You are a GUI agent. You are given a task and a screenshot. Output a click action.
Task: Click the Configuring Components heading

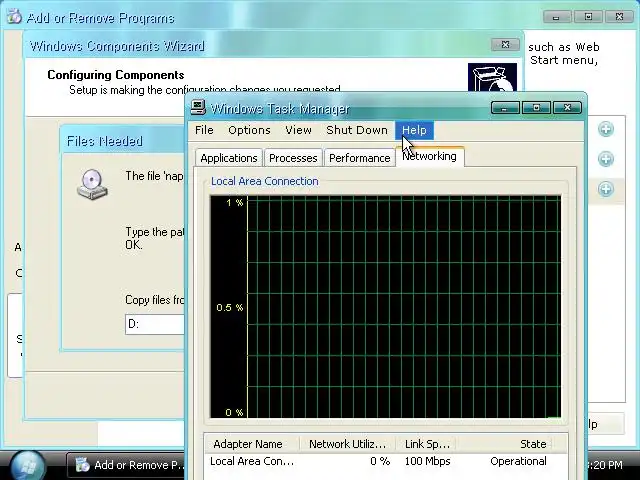tap(116, 75)
